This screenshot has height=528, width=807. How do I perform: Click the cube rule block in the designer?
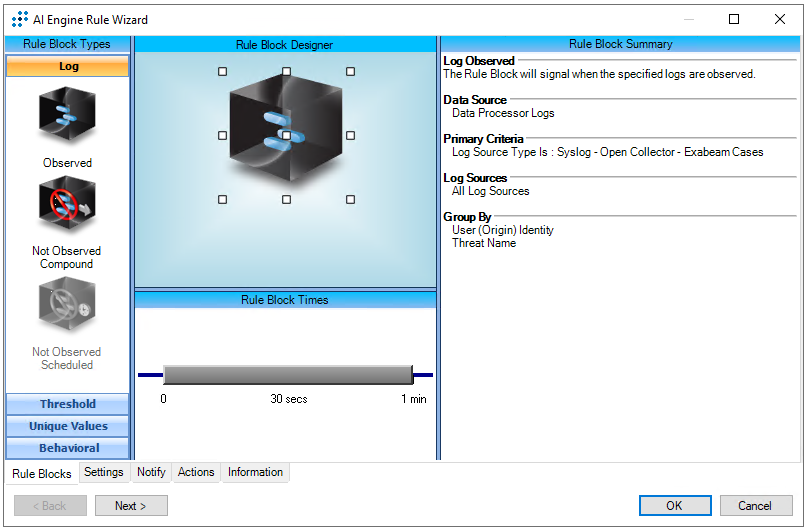pos(286,135)
